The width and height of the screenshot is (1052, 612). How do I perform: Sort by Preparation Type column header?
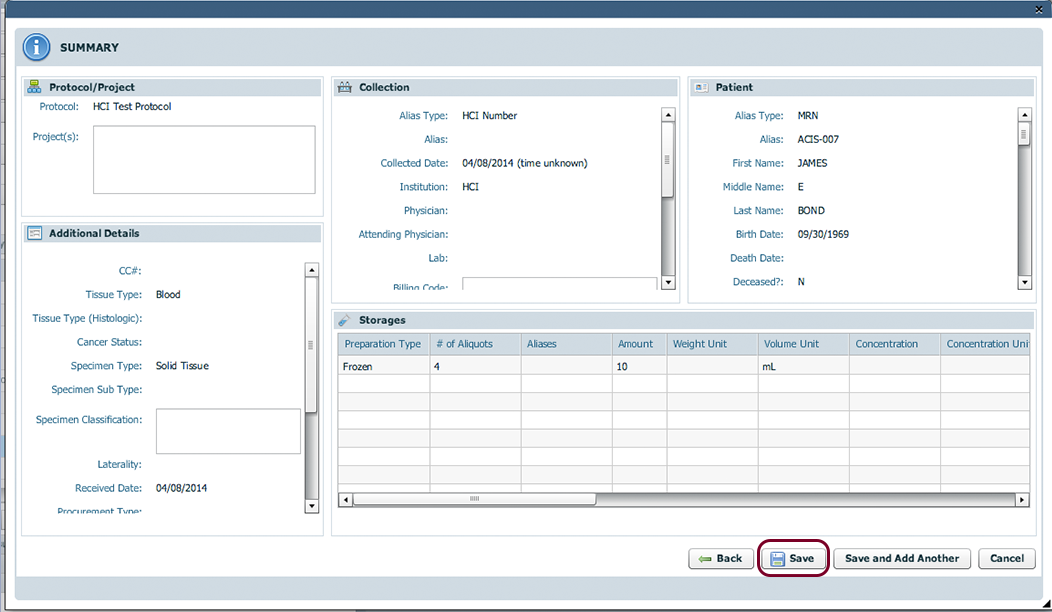pyautogui.click(x=383, y=344)
